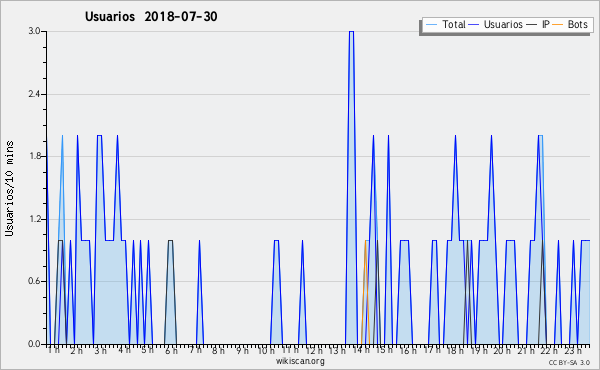
Task: Click the dark blue Usuarios legend line
Action: (x=474, y=24)
